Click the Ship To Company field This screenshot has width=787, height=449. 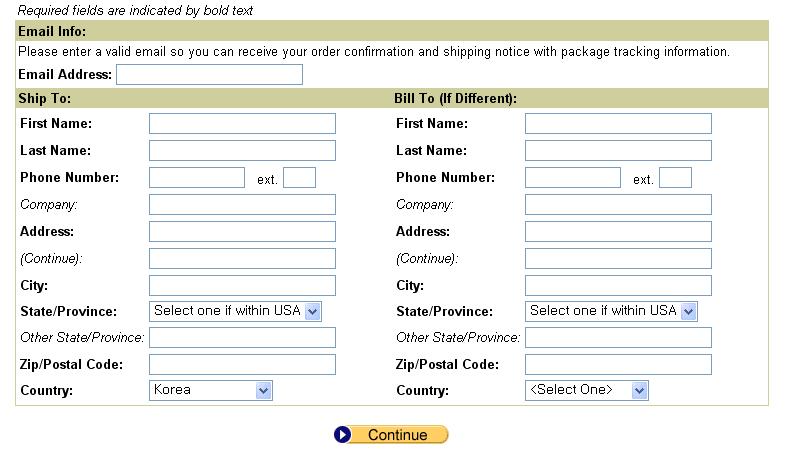click(x=242, y=205)
